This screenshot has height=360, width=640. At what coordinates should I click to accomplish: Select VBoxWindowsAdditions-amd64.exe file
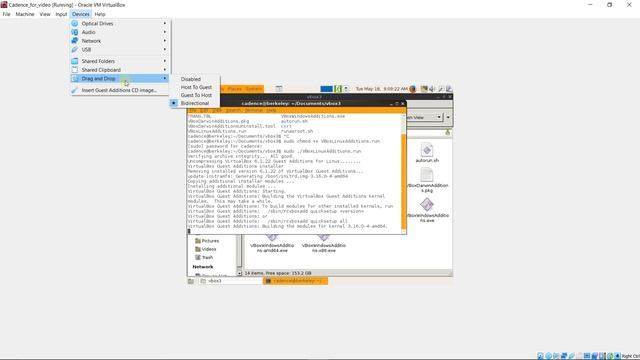click(x=272, y=244)
